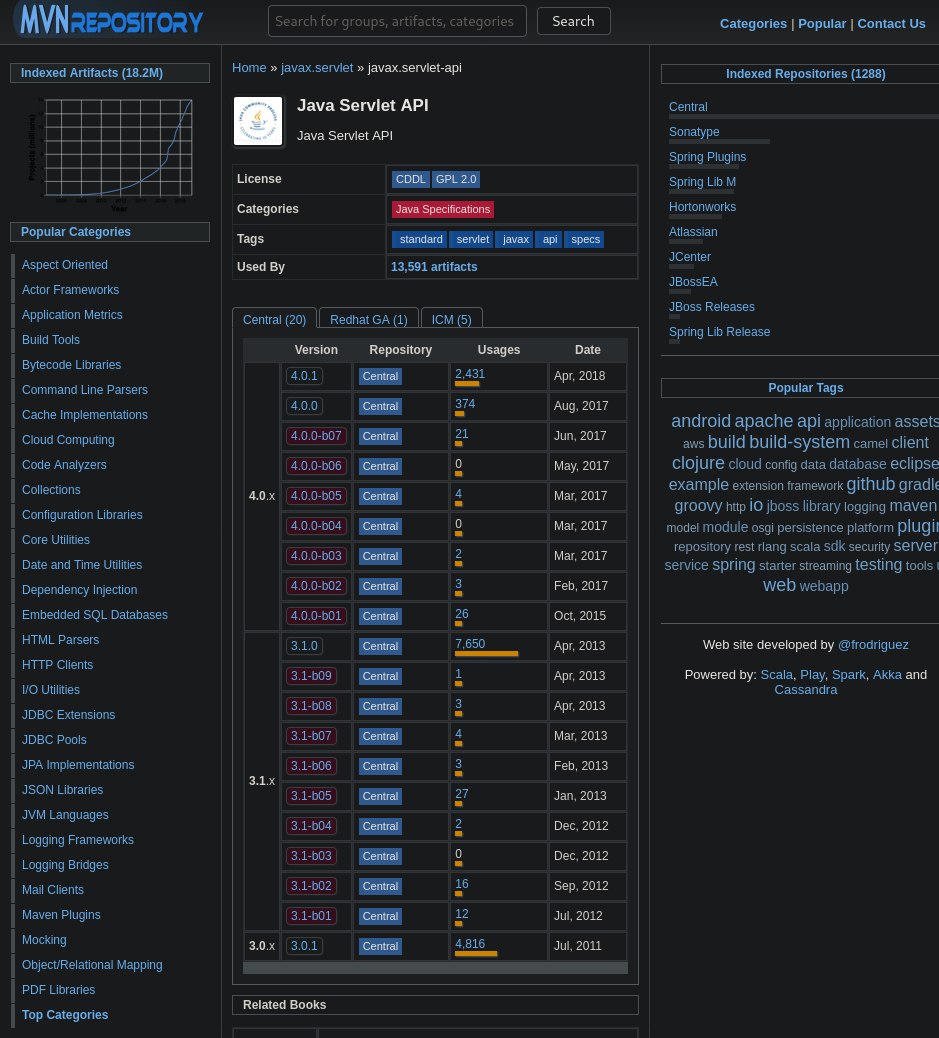Viewport: 939px width, 1038px height.
Task: Open Popular in the top navigation
Action: (x=822, y=24)
